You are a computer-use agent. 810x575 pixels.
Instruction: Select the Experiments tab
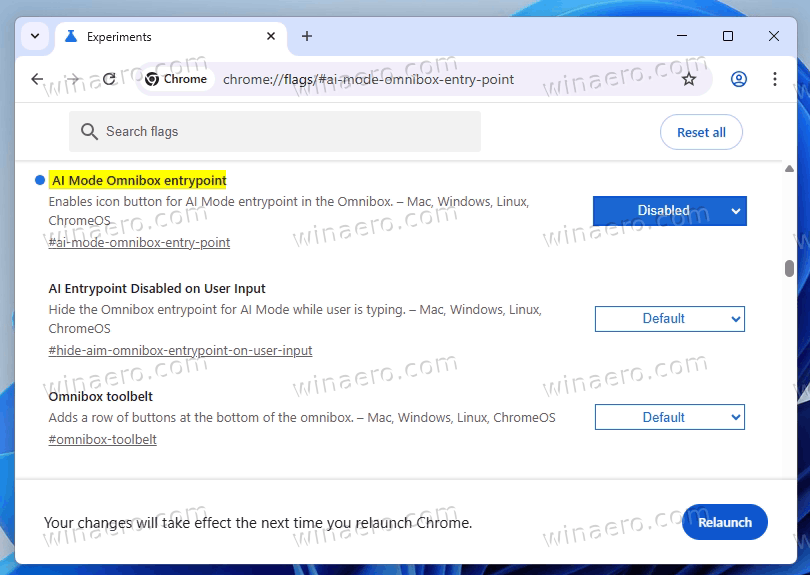coord(171,37)
